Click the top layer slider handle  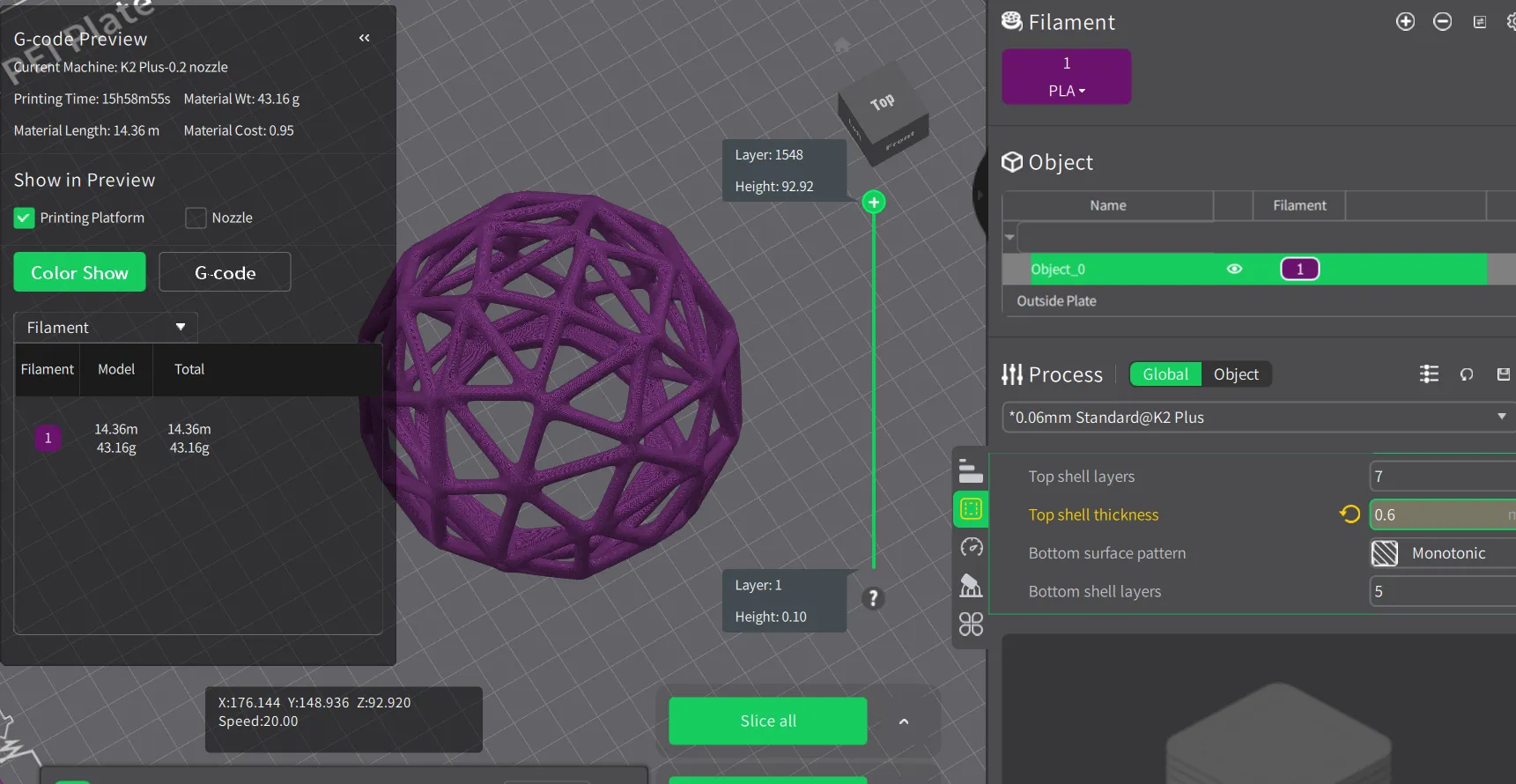pyautogui.click(x=873, y=203)
